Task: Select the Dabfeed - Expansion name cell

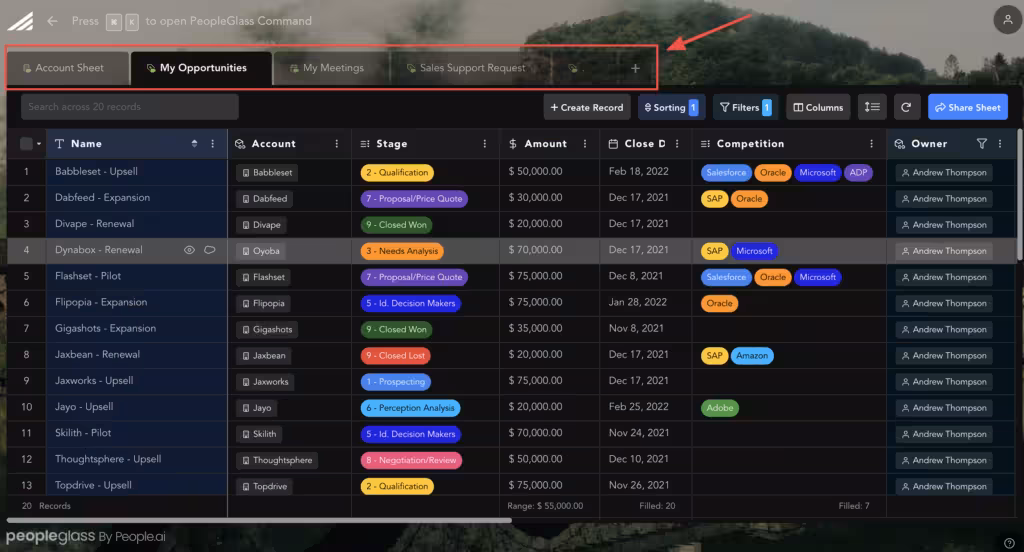Action: (136, 197)
